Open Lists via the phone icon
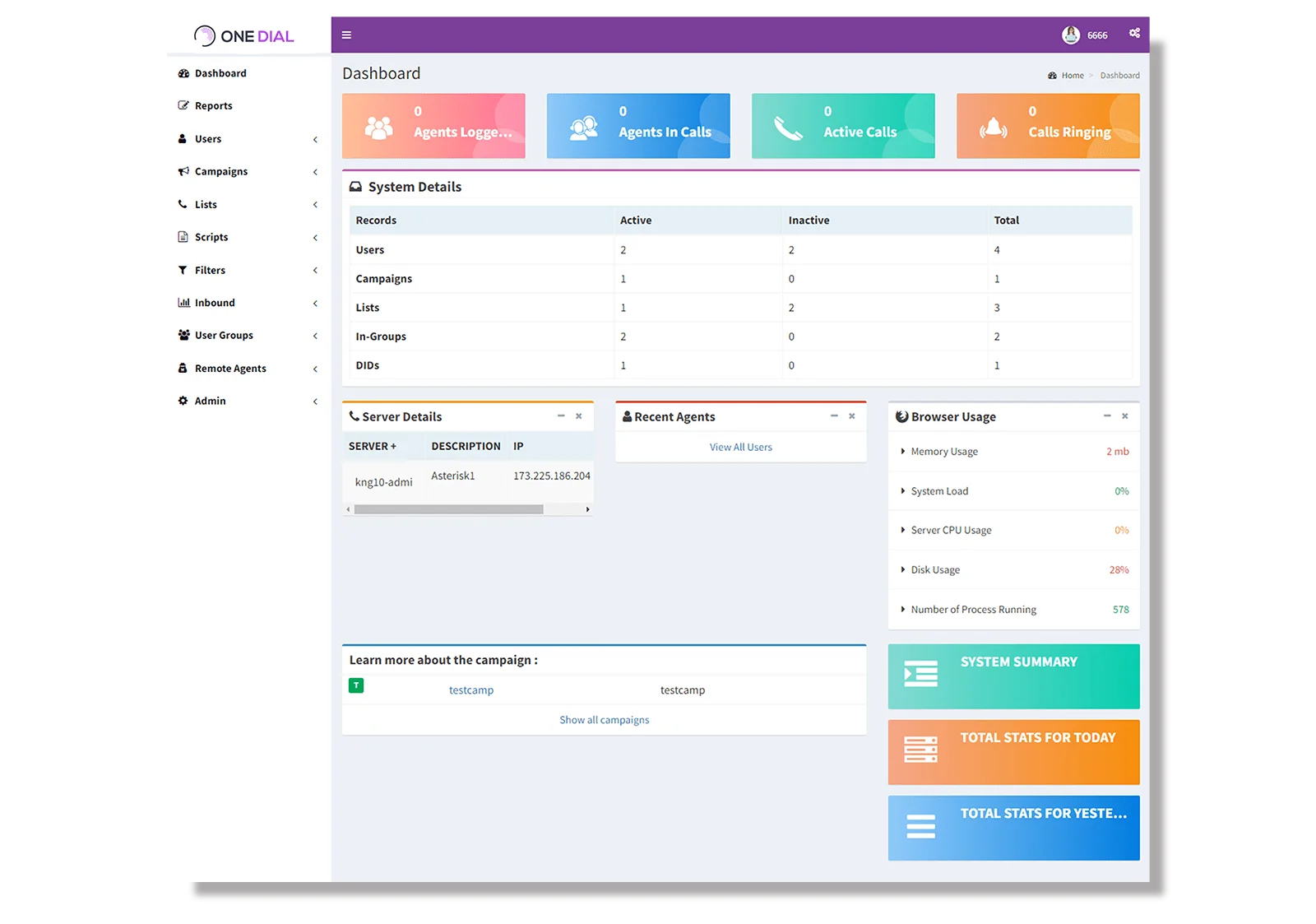 (x=183, y=204)
